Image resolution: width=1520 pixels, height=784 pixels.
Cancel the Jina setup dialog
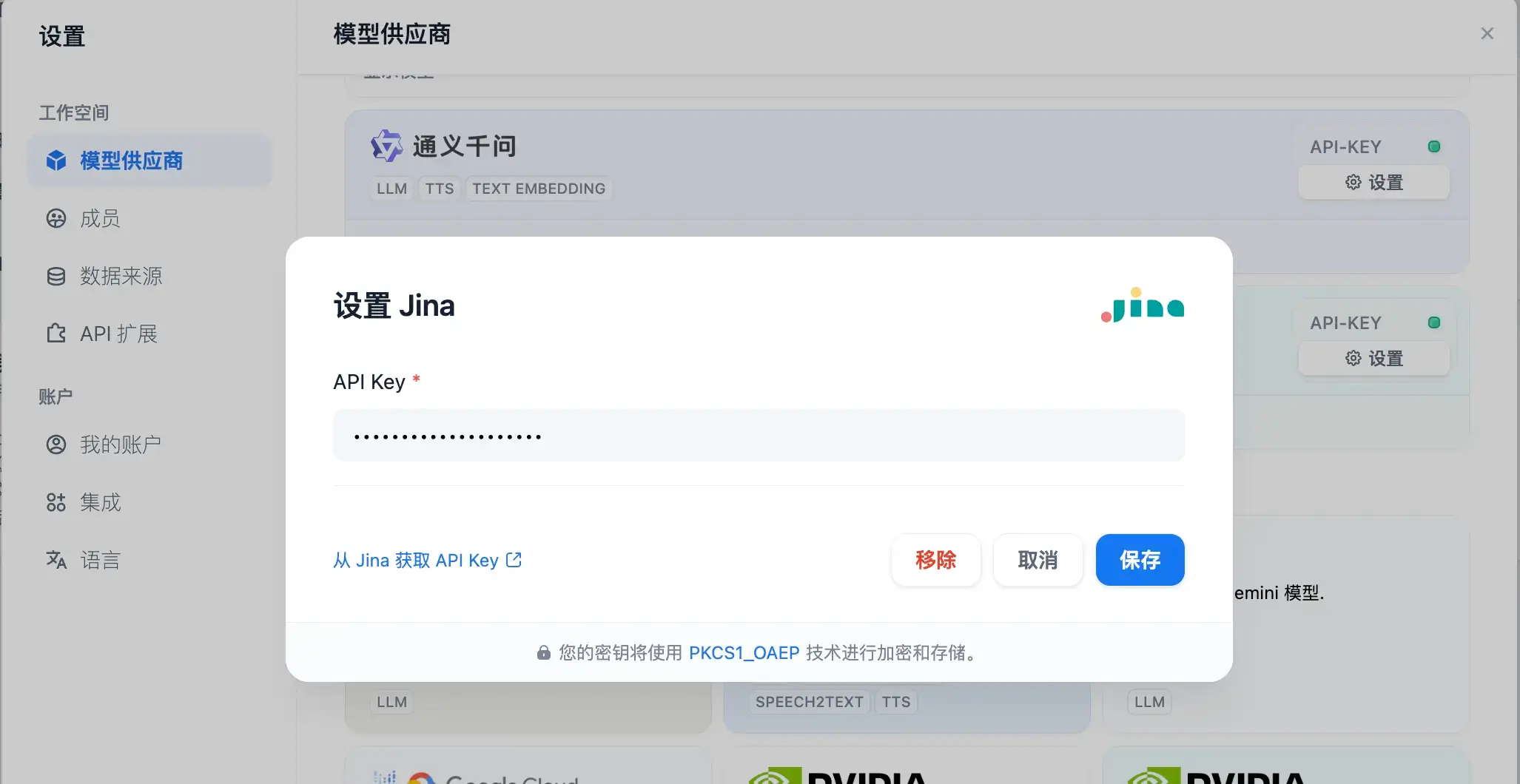tap(1038, 560)
